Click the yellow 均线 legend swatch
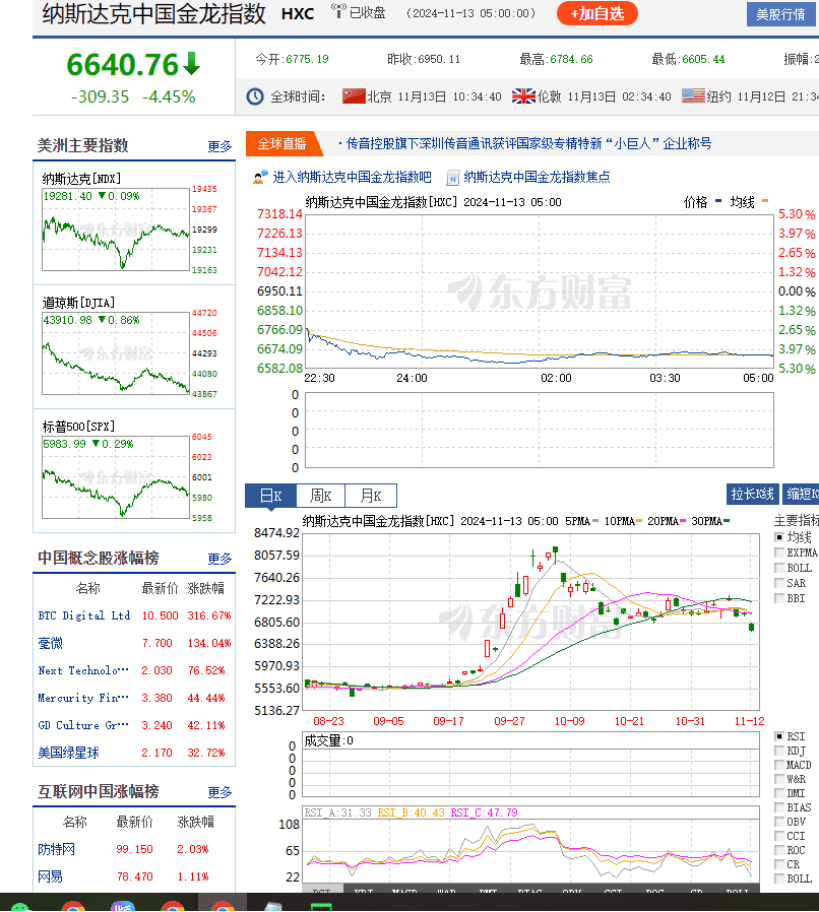Image resolution: width=819 pixels, height=912 pixels. click(x=765, y=201)
